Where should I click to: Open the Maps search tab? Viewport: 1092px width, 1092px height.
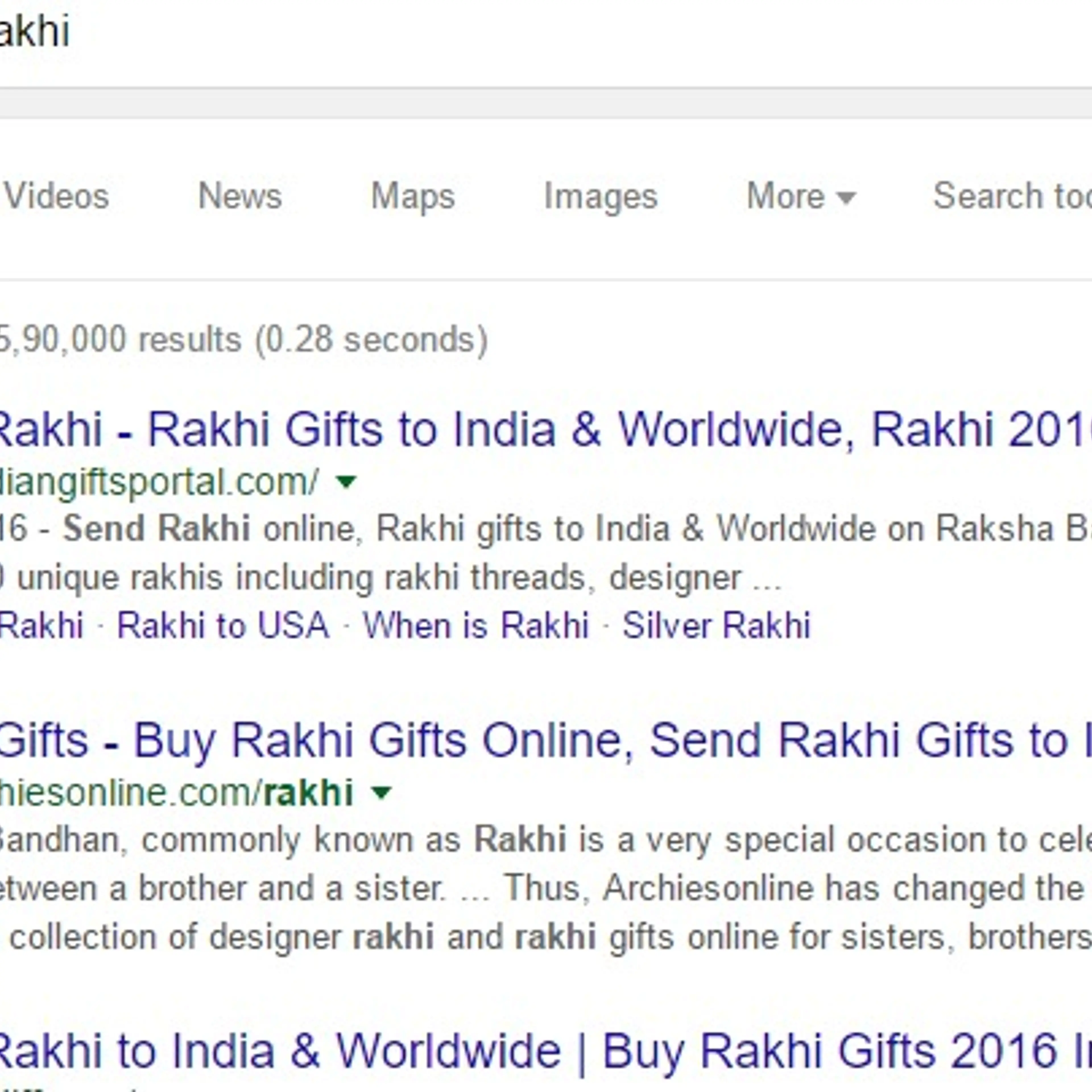(x=413, y=197)
